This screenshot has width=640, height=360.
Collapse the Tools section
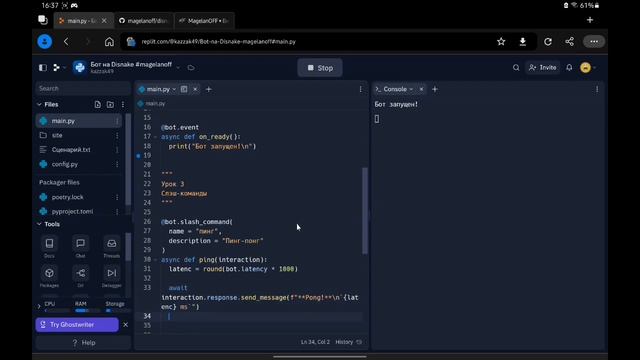(39, 224)
